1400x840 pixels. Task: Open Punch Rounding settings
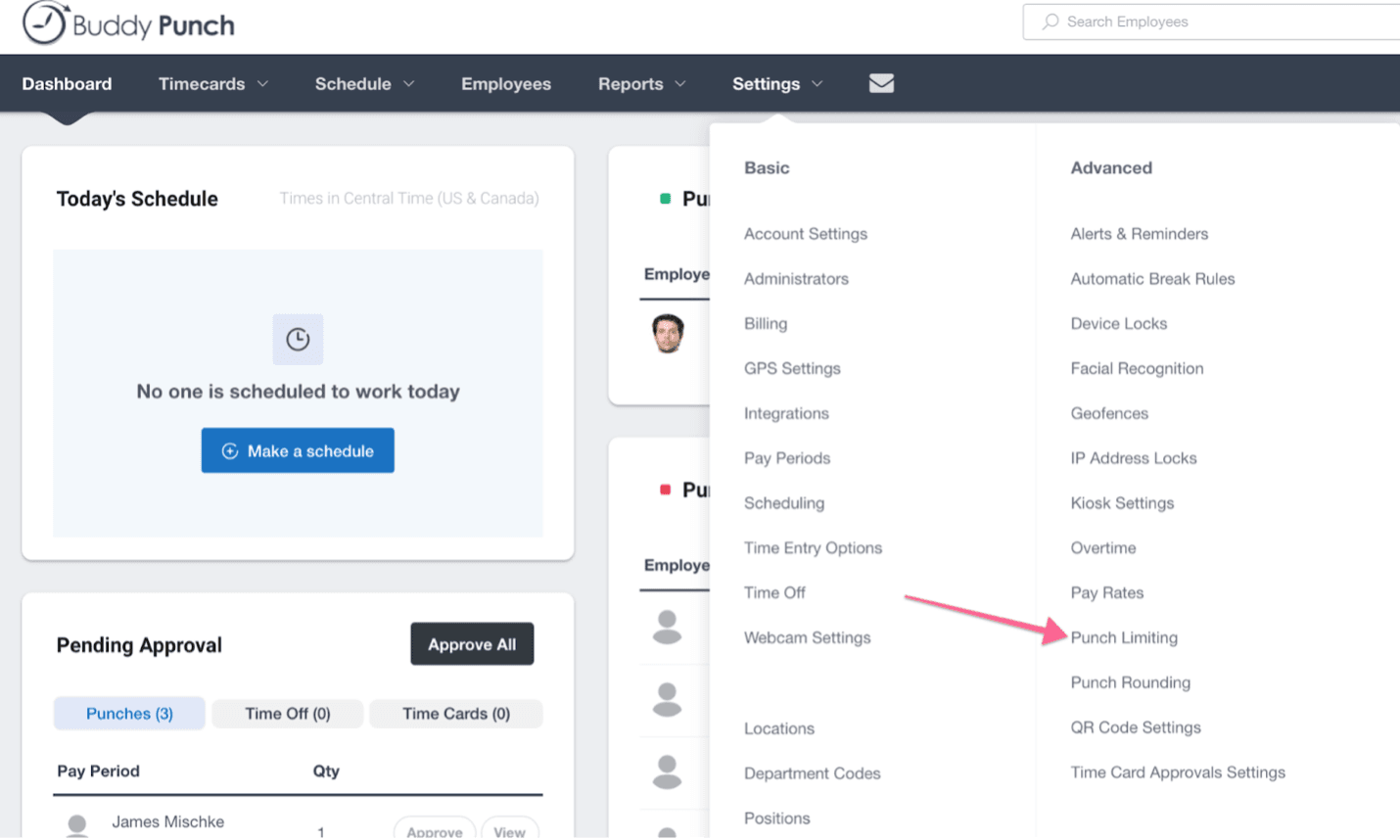1130,682
